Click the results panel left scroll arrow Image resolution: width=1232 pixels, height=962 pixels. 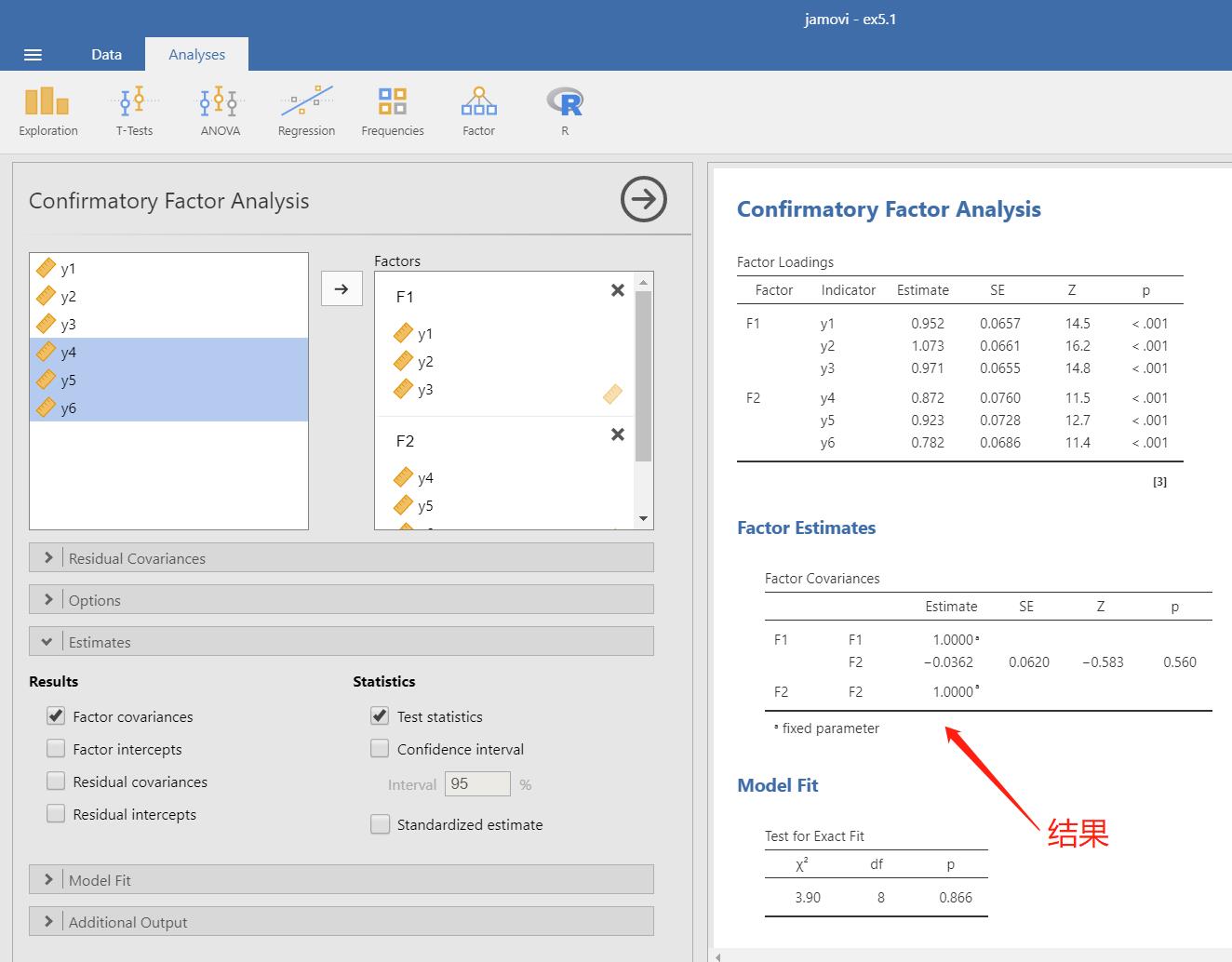[x=717, y=956]
